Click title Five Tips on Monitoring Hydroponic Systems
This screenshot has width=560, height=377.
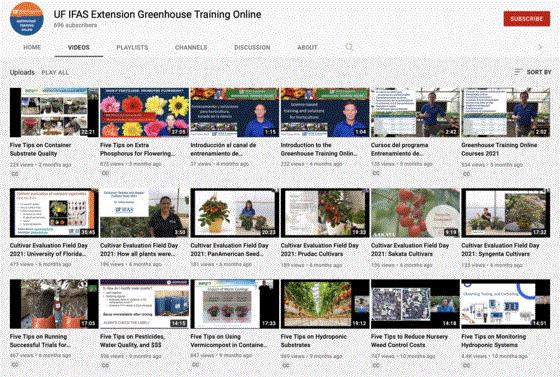click(x=494, y=341)
